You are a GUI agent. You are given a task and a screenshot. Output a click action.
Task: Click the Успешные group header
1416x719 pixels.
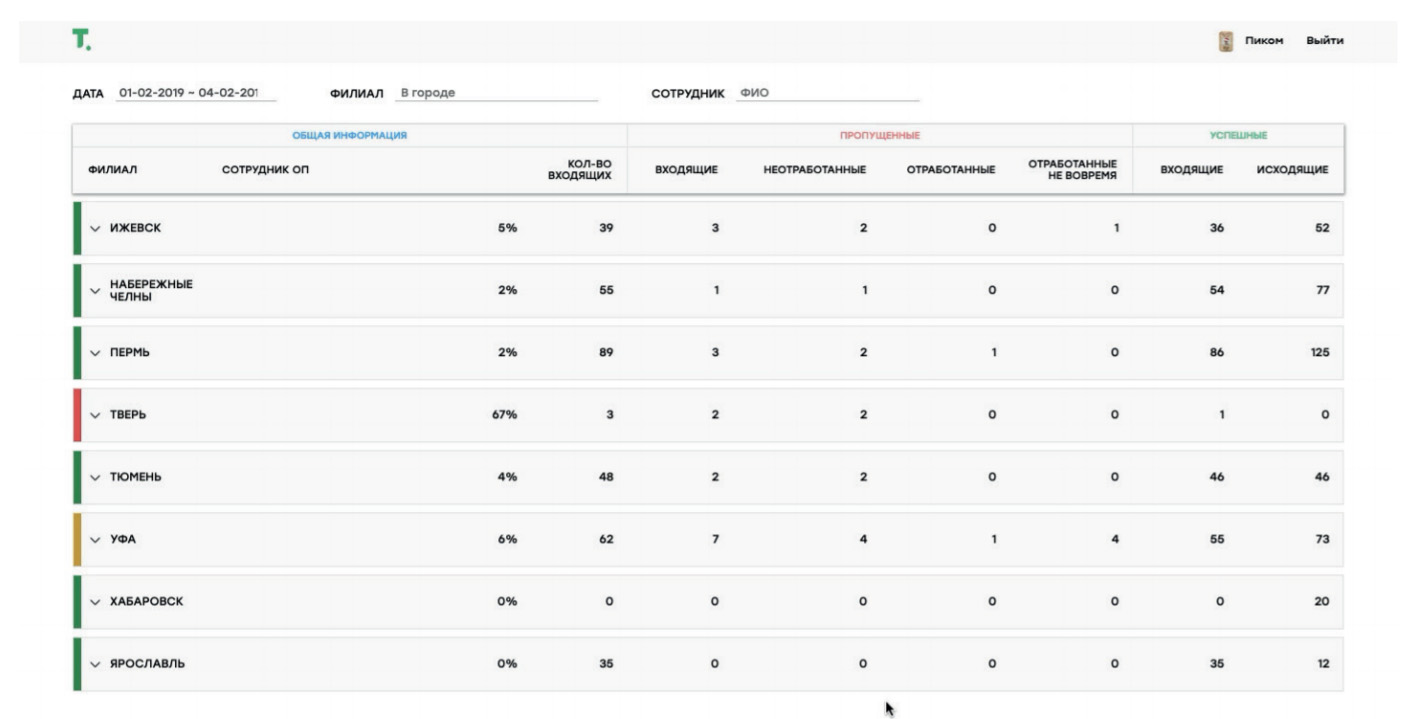1238,135
